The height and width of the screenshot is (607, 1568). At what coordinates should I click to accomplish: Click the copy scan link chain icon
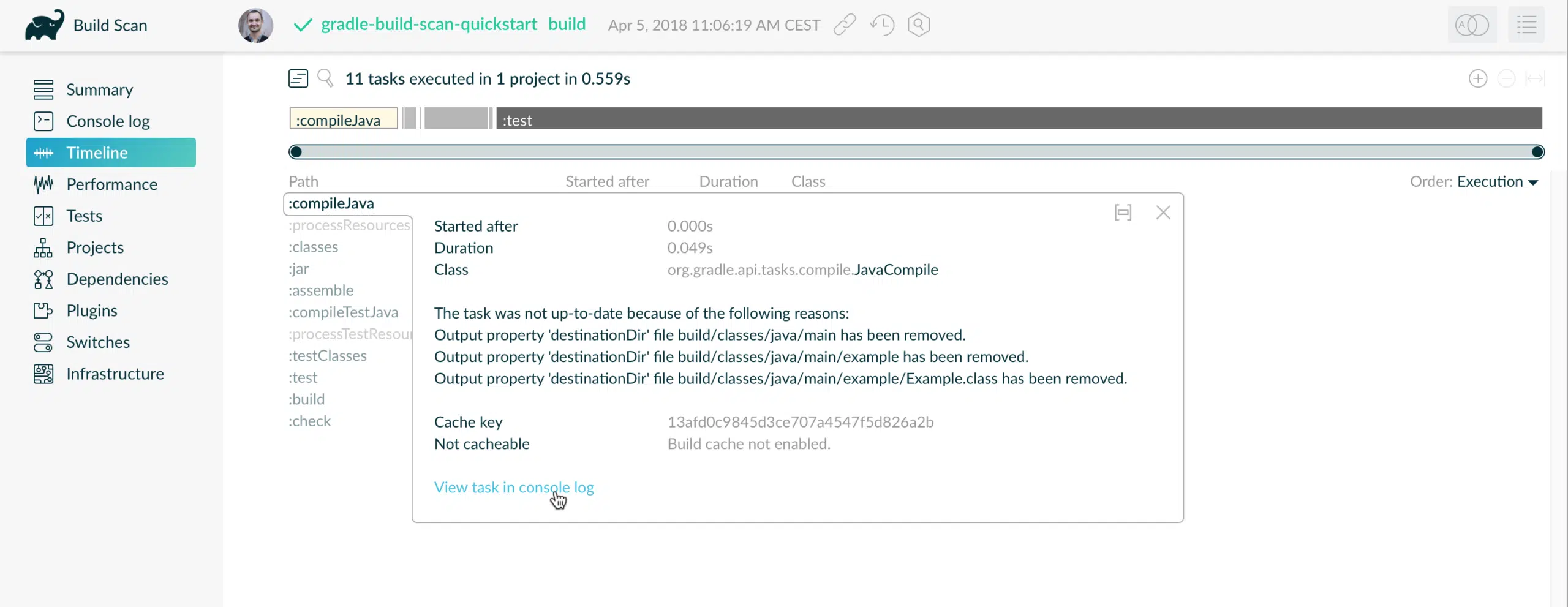point(845,25)
